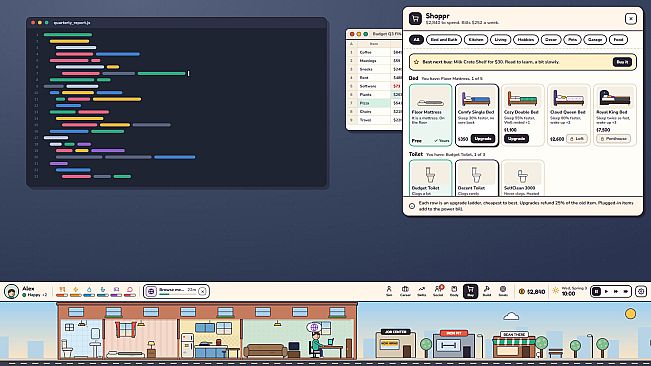This screenshot has height=366, width=651.
Task: Select the Cloud Queen Bed card
Action: point(568,115)
